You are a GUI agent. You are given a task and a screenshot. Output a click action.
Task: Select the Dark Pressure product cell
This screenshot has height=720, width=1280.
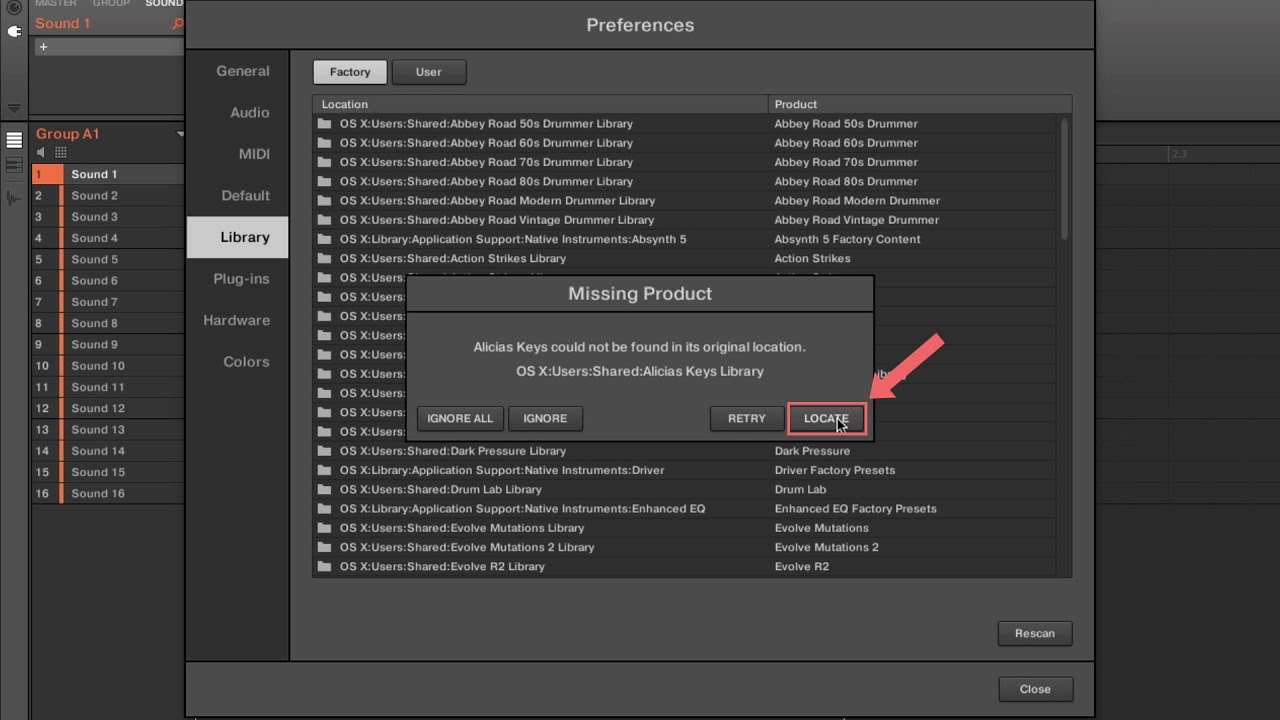coord(812,451)
